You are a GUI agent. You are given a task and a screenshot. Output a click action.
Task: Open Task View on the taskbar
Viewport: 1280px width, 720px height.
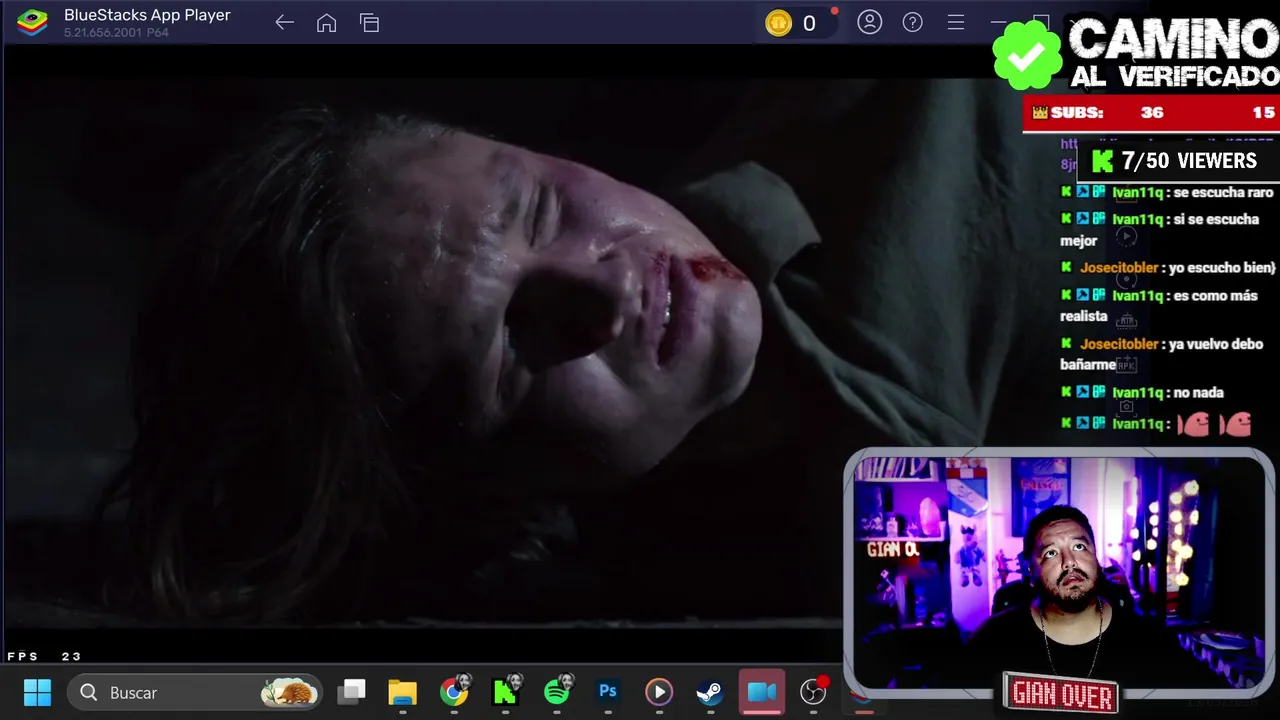[x=351, y=692]
